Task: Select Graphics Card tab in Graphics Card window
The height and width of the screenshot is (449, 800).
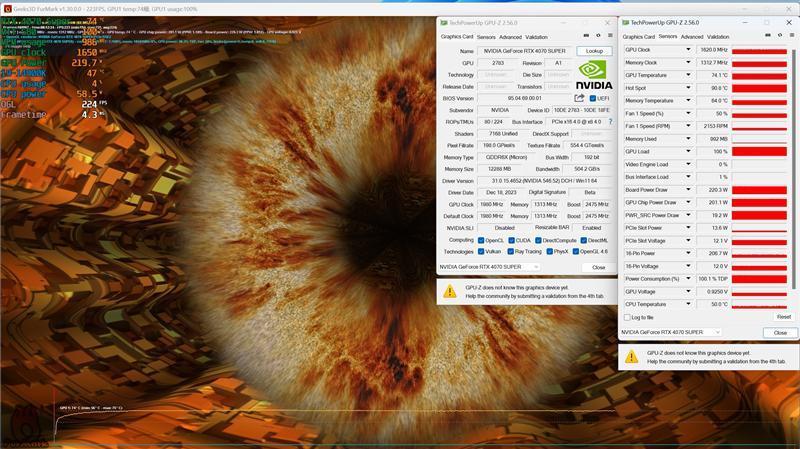Action: pos(457,37)
